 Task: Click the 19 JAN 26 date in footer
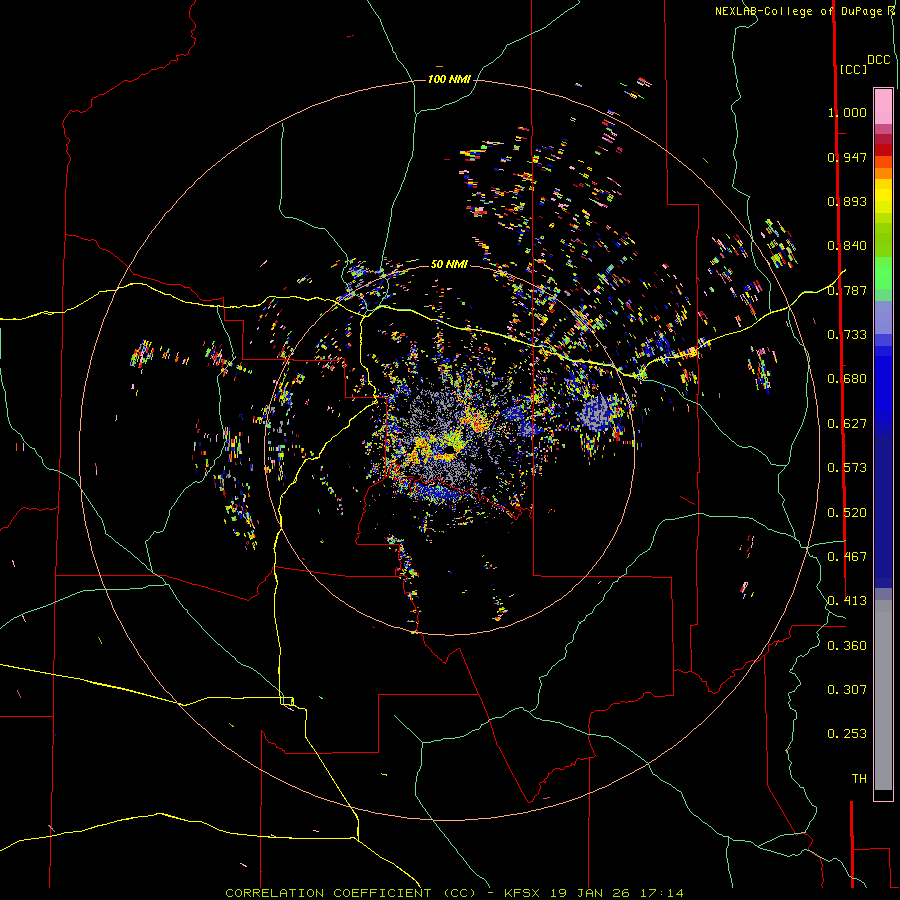[590, 893]
